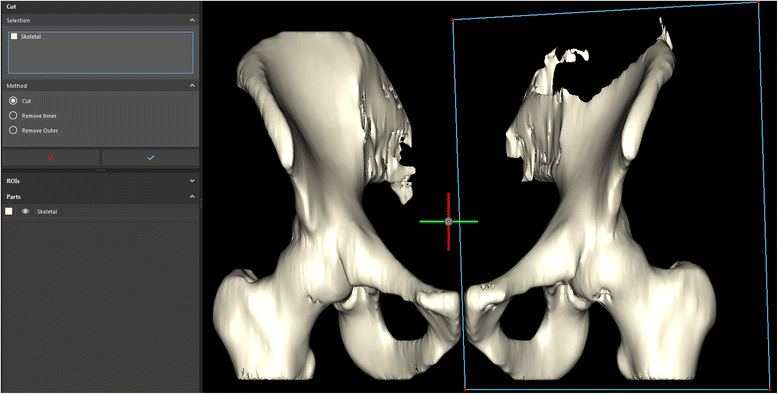Select the Skeletal row under Parts
This screenshot has width=778, height=394.
click(101, 212)
